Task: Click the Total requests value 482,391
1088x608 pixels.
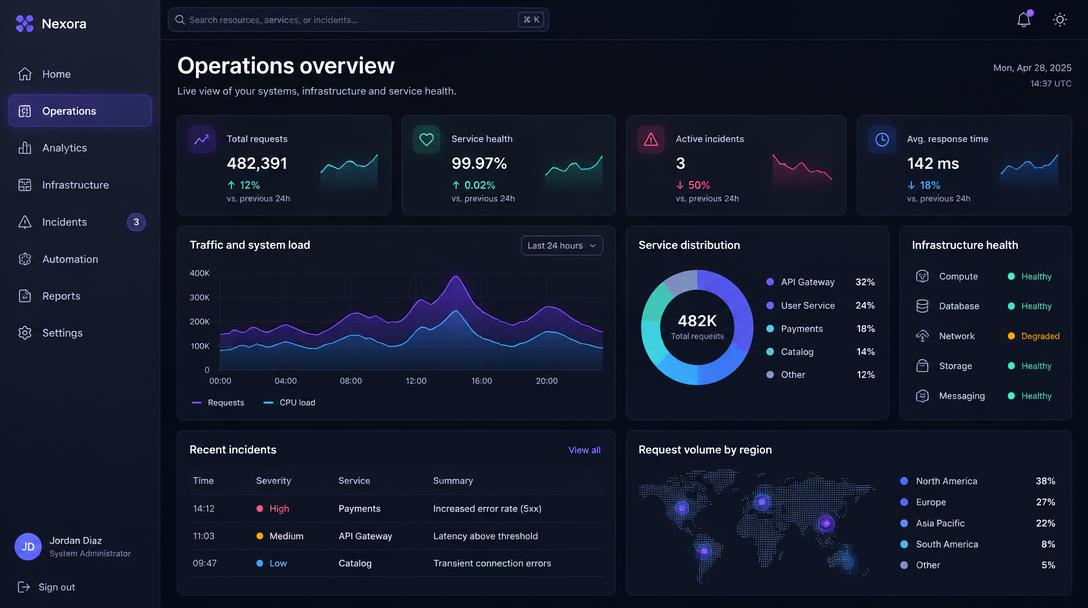Action: coord(257,164)
